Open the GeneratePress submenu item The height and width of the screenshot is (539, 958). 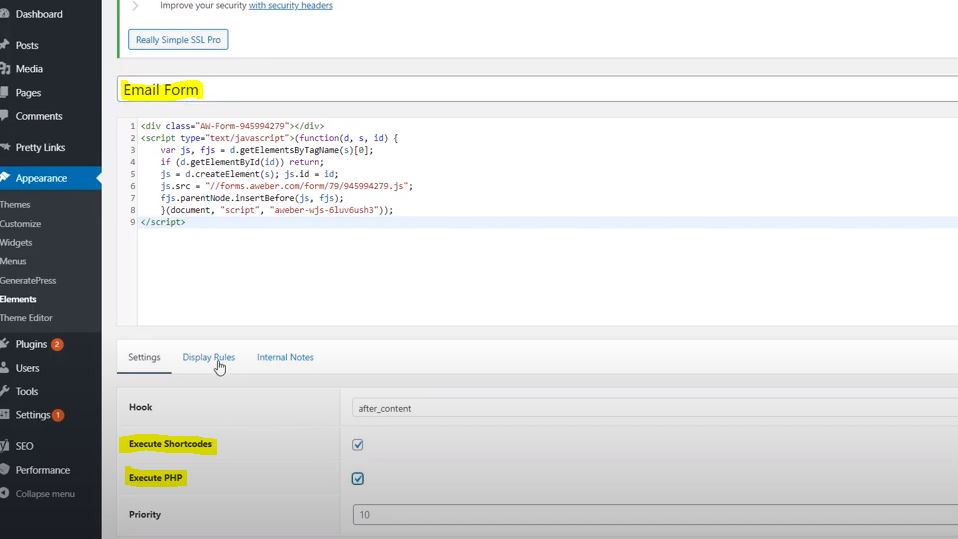(28, 280)
